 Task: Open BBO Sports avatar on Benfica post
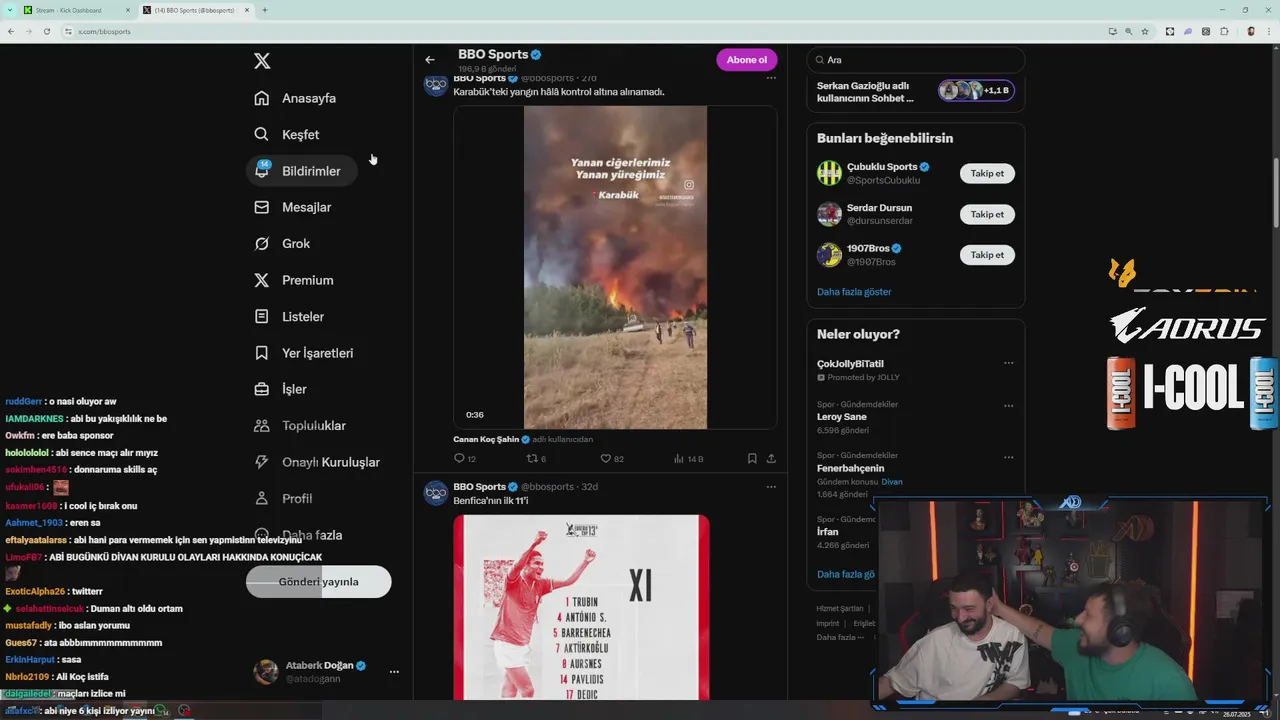pos(436,493)
